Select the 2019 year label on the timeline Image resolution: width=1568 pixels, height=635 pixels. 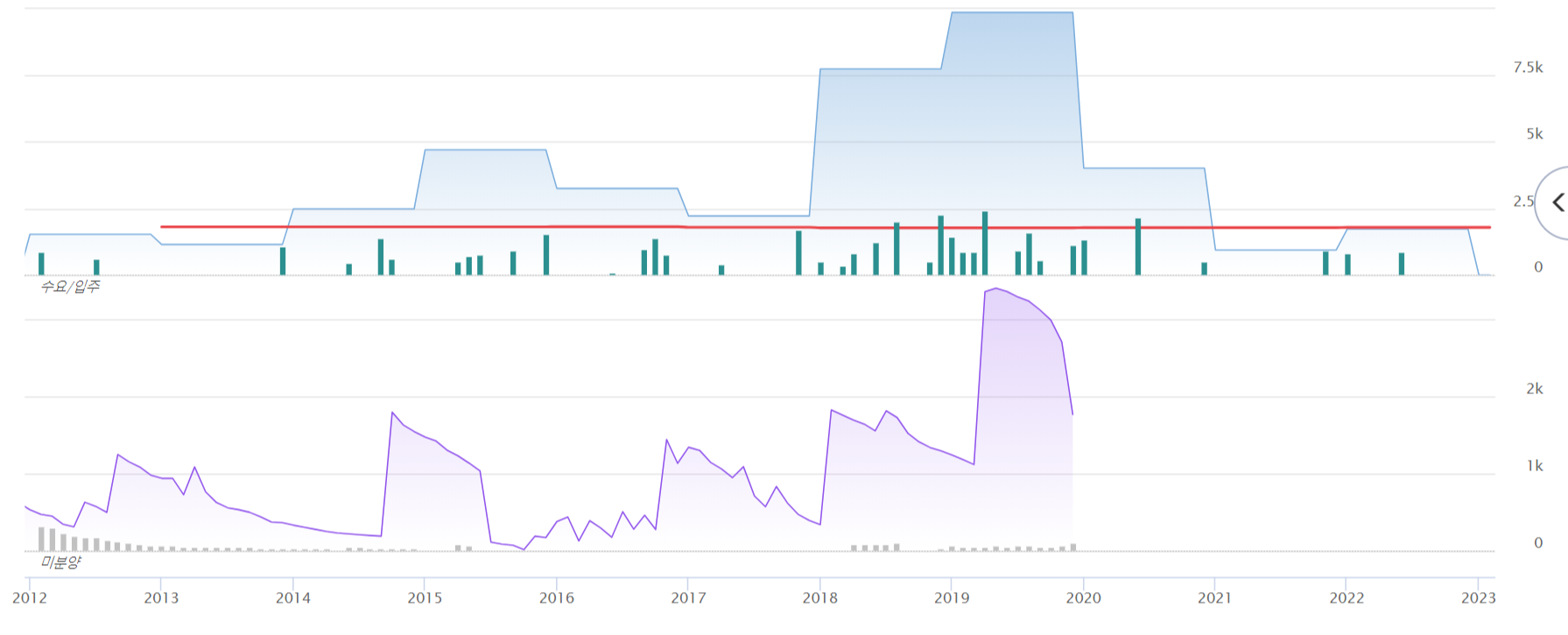pos(952,598)
